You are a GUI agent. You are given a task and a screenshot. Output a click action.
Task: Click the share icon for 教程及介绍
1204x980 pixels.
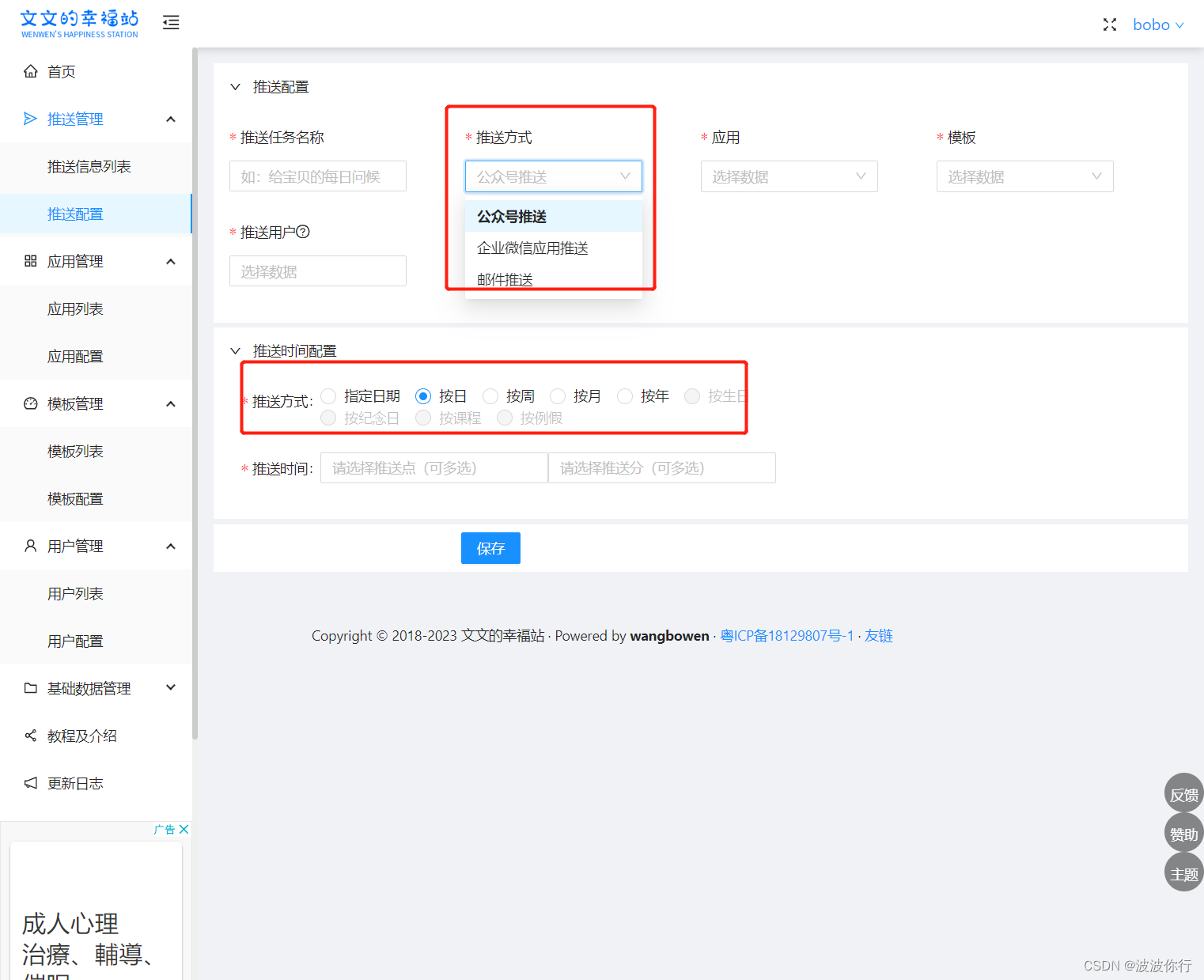[31, 736]
